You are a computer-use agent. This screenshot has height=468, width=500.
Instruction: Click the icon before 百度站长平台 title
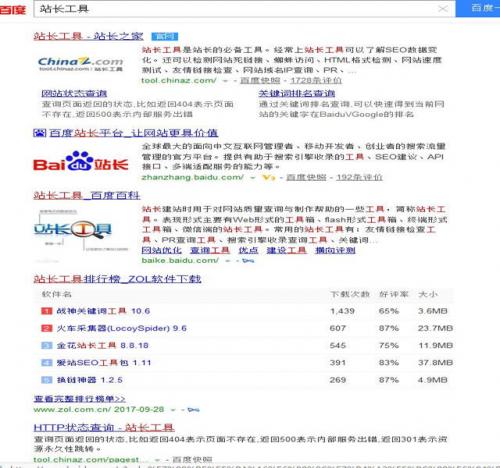[x=39, y=133]
